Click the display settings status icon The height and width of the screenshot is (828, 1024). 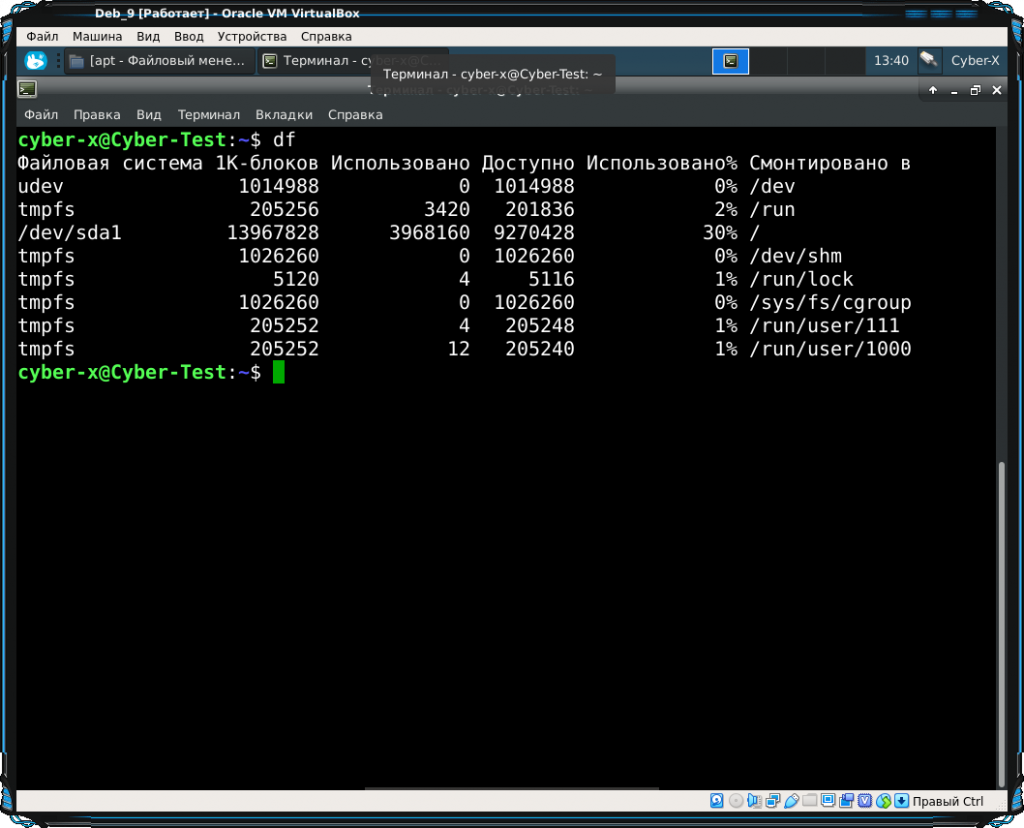828,801
